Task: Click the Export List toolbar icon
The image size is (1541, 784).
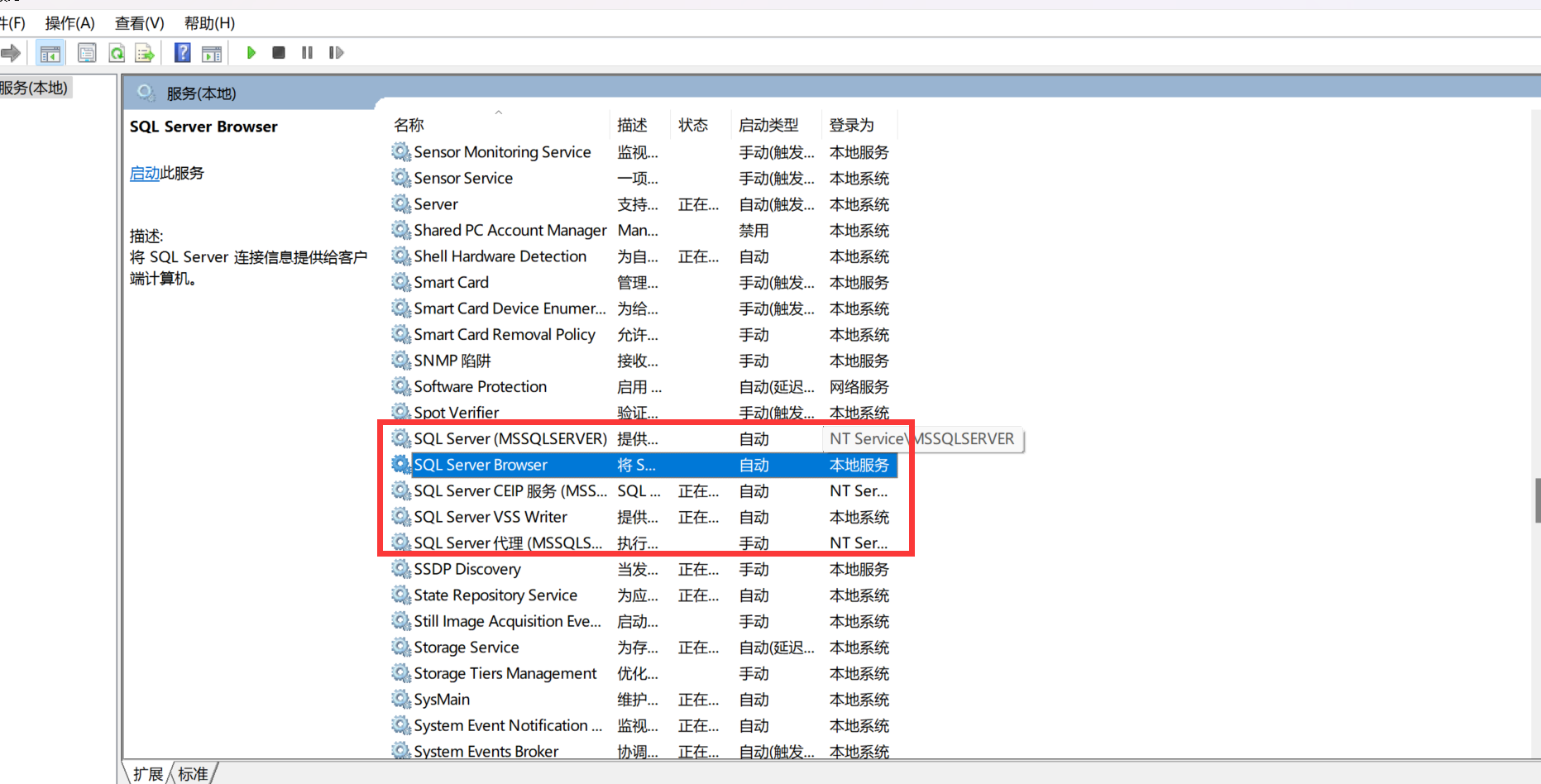Action: click(145, 53)
